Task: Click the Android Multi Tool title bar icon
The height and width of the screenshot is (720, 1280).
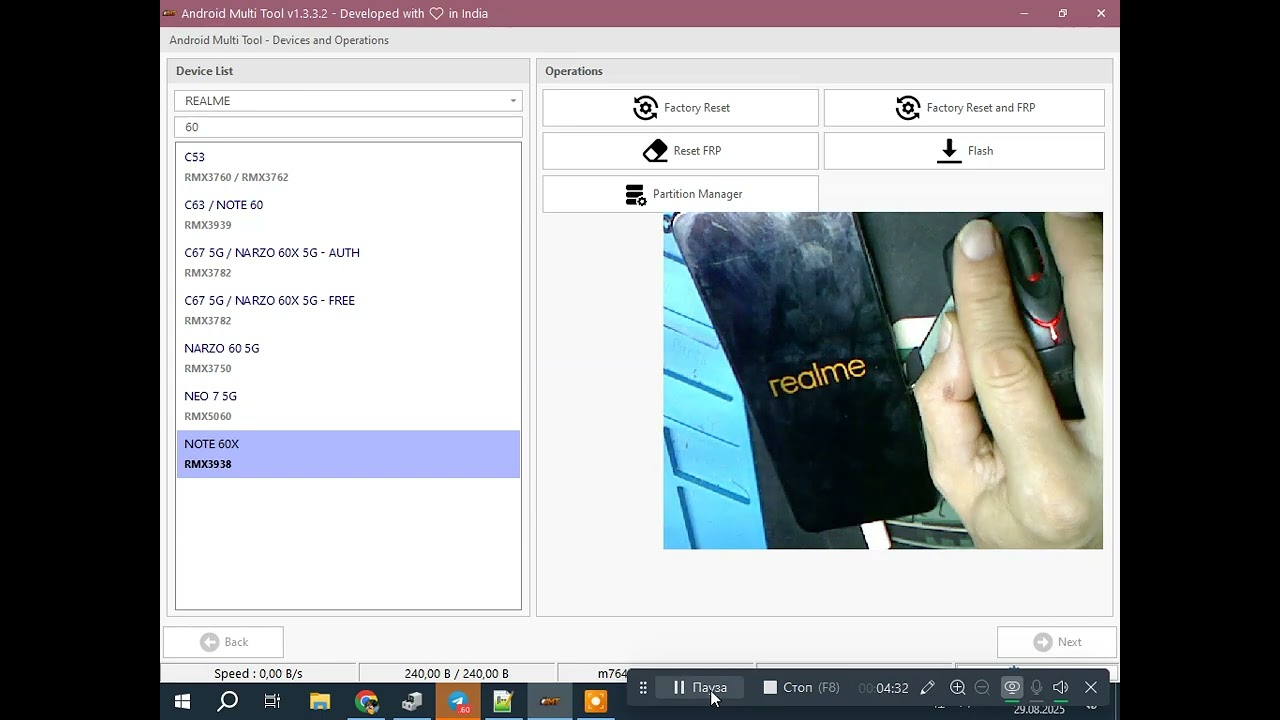Action: (169, 13)
